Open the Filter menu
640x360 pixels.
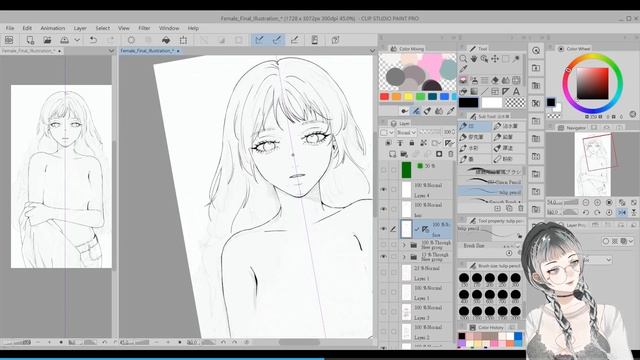point(144,28)
